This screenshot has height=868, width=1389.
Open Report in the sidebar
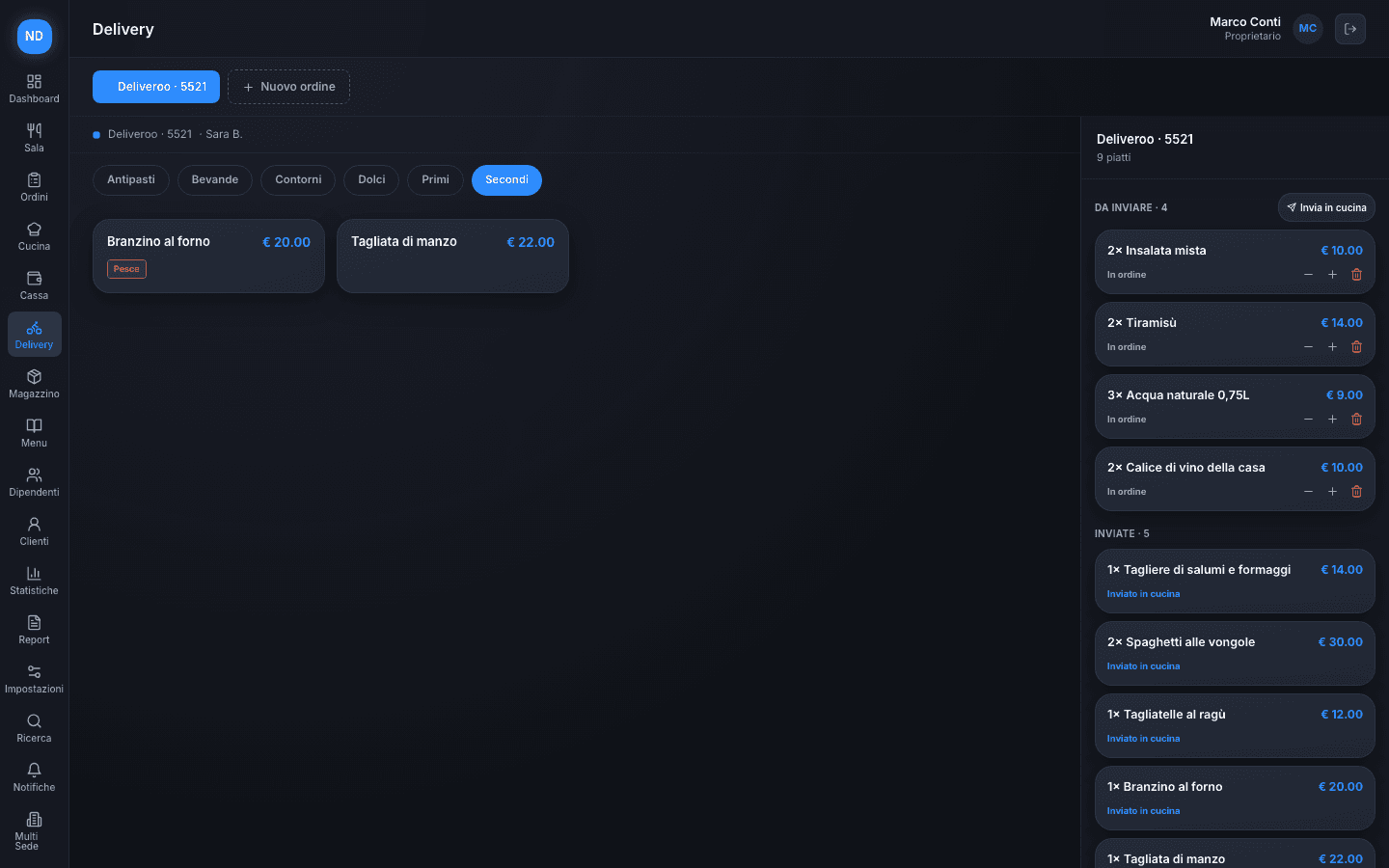34,630
